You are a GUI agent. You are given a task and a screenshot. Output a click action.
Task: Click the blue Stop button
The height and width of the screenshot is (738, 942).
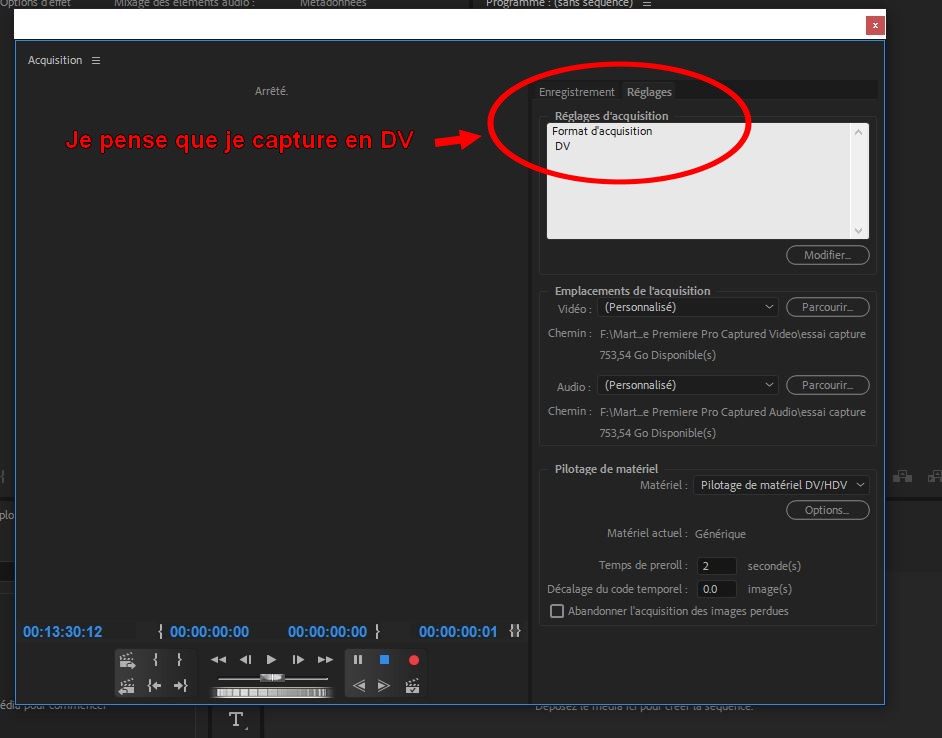pyautogui.click(x=384, y=660)
